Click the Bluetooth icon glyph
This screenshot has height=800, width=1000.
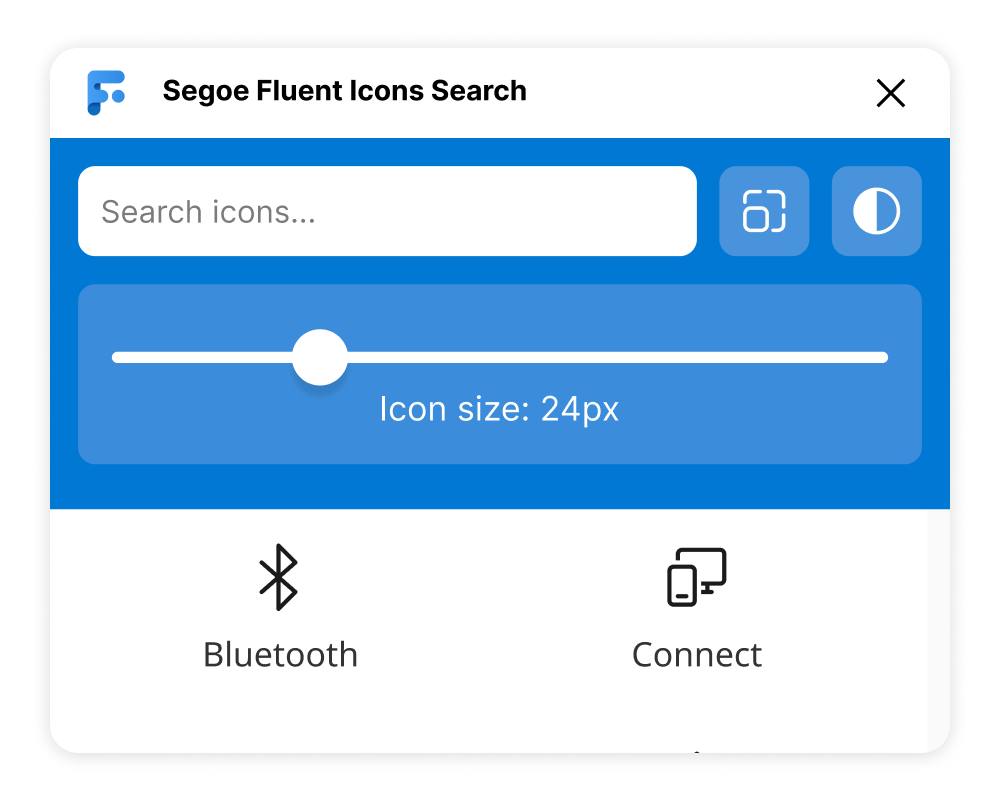(x=279, y=577)
